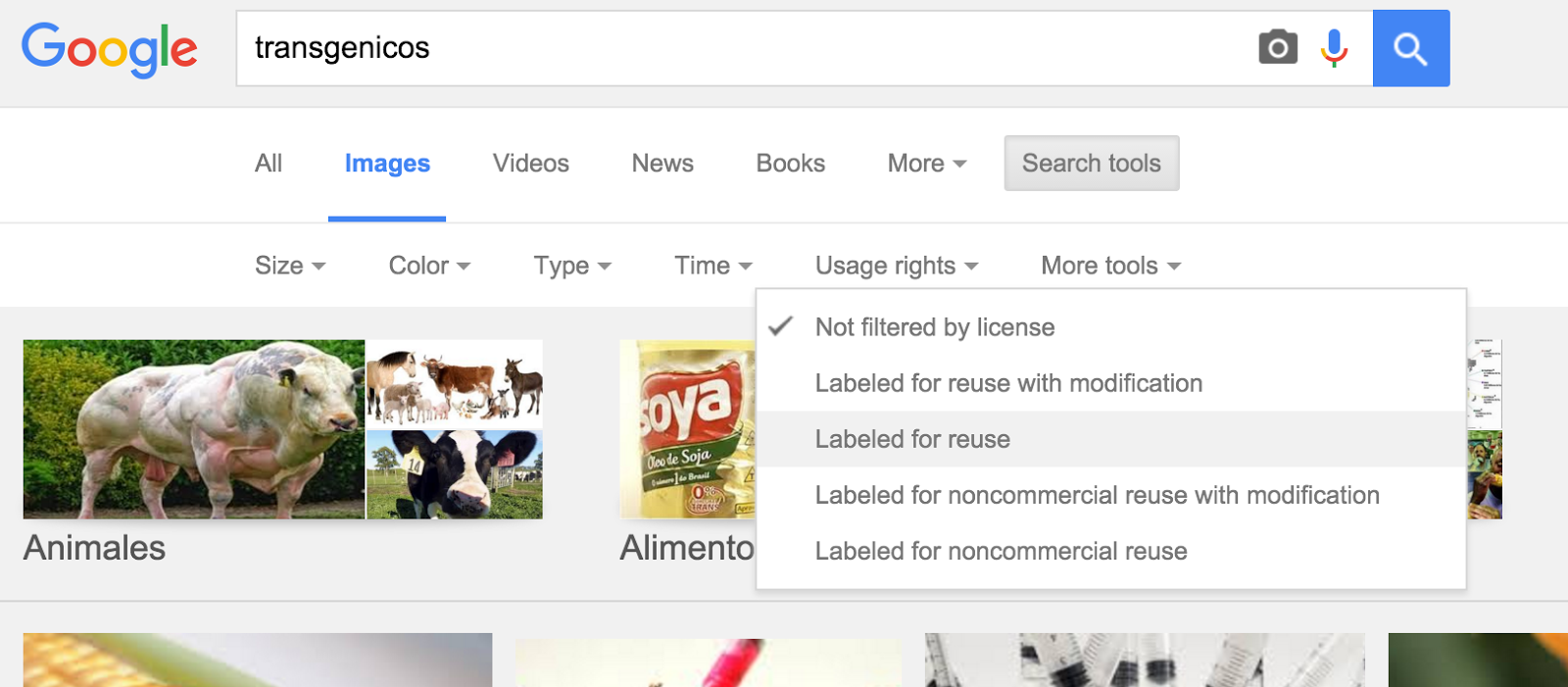Switch to the Videos tab
This screenshot has height=687, width=1568.
(x=530, y=164)
